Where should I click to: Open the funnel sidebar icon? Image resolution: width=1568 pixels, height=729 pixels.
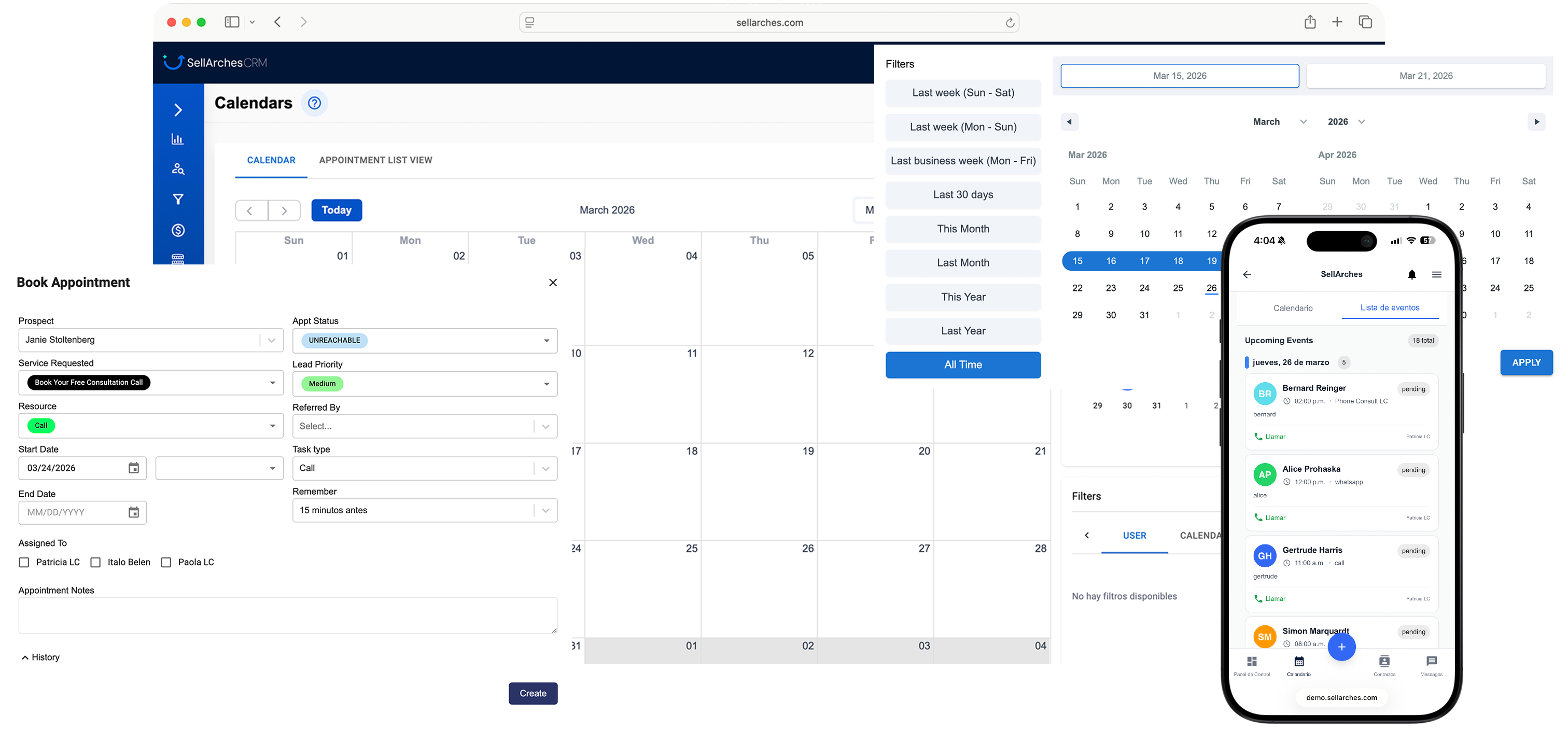point(178,199)
